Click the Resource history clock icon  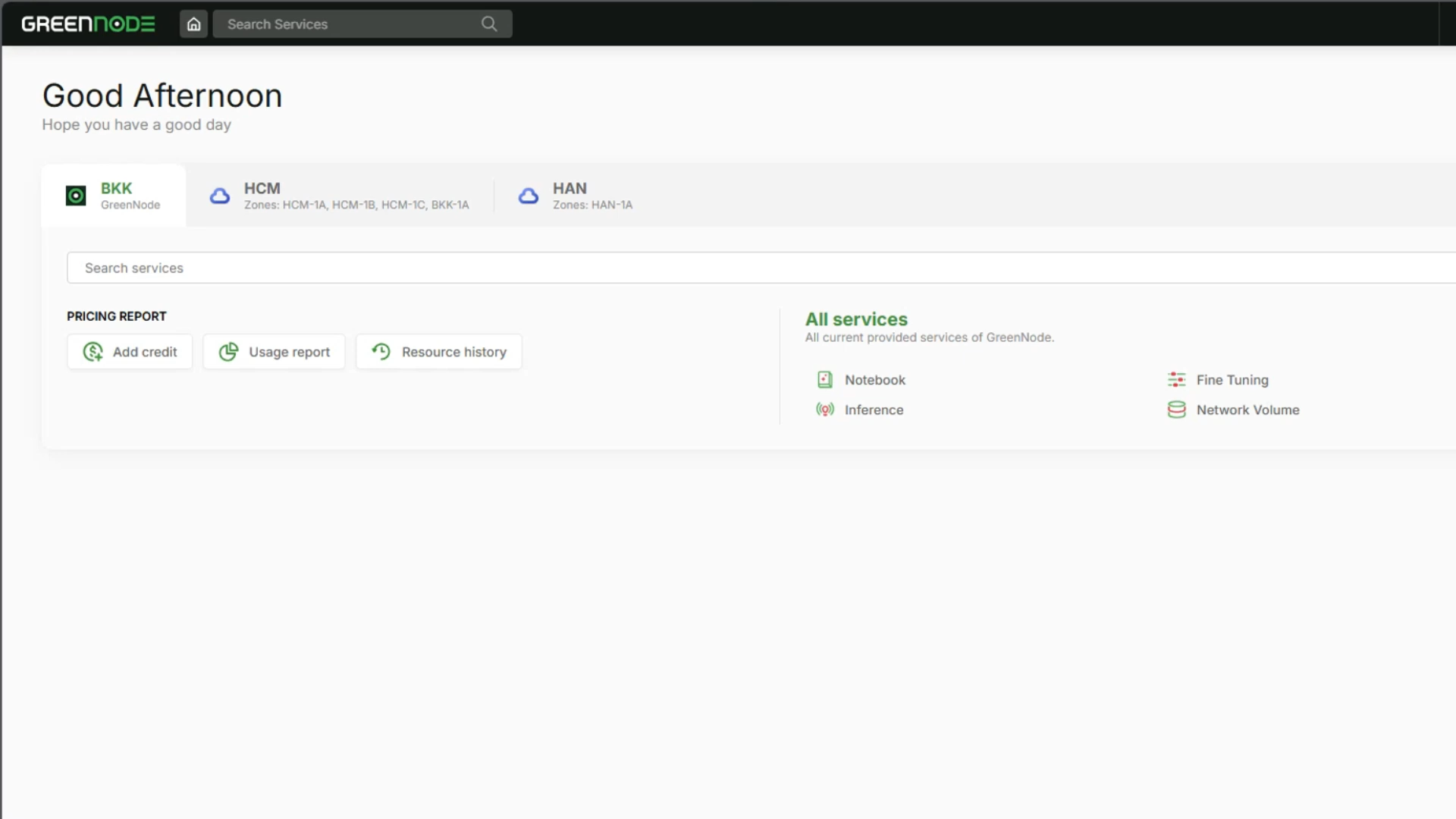click(x=381, y=351)
